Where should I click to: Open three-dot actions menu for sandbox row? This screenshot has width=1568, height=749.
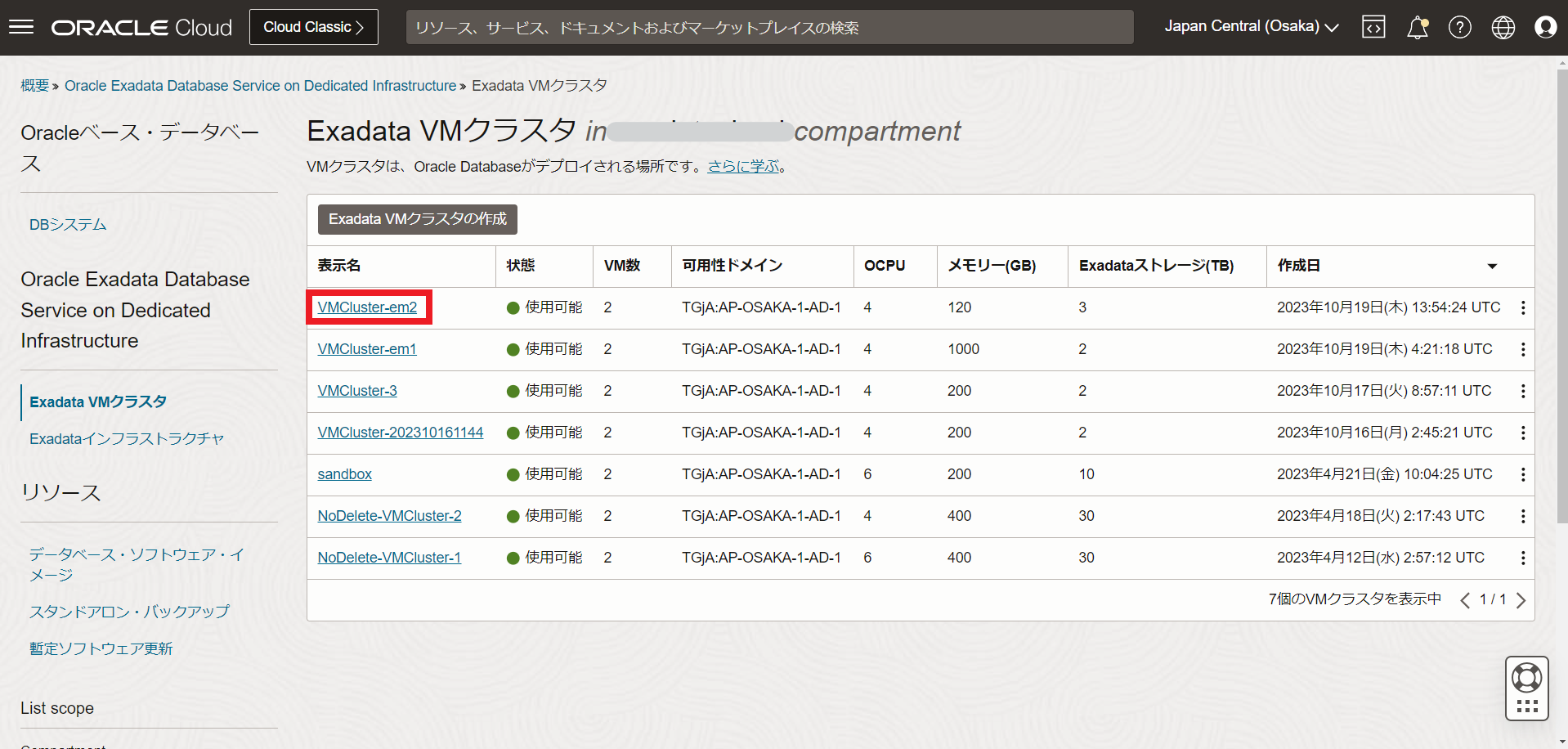click(x=1522, y=474)
